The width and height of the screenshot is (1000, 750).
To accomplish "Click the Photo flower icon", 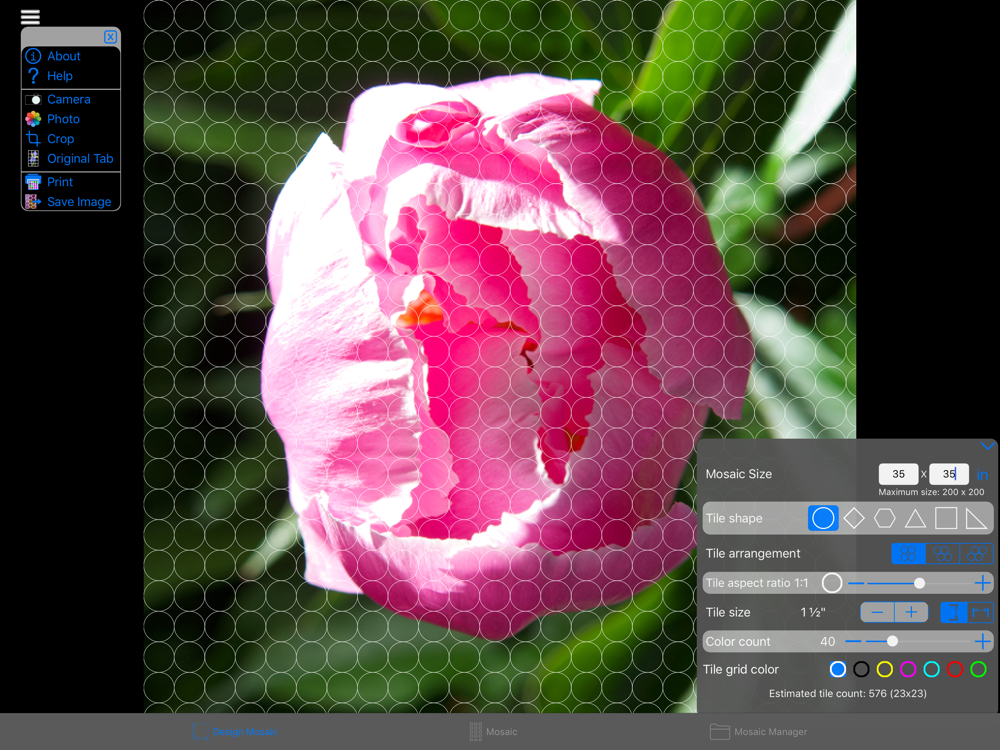I will coord(33,119).
